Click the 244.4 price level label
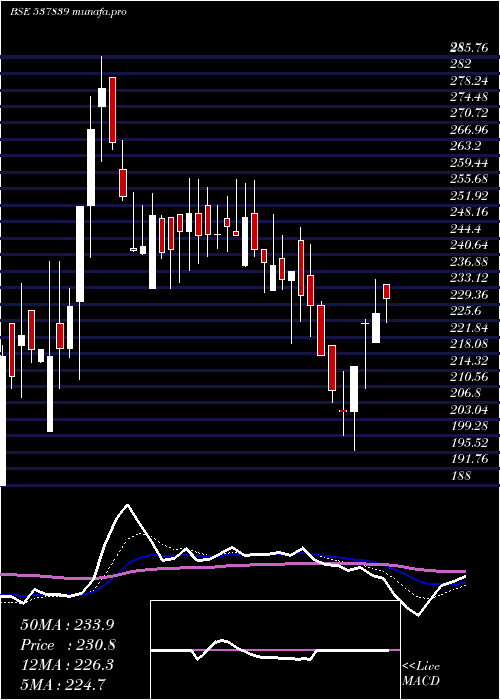 click(x=466, y=229)
